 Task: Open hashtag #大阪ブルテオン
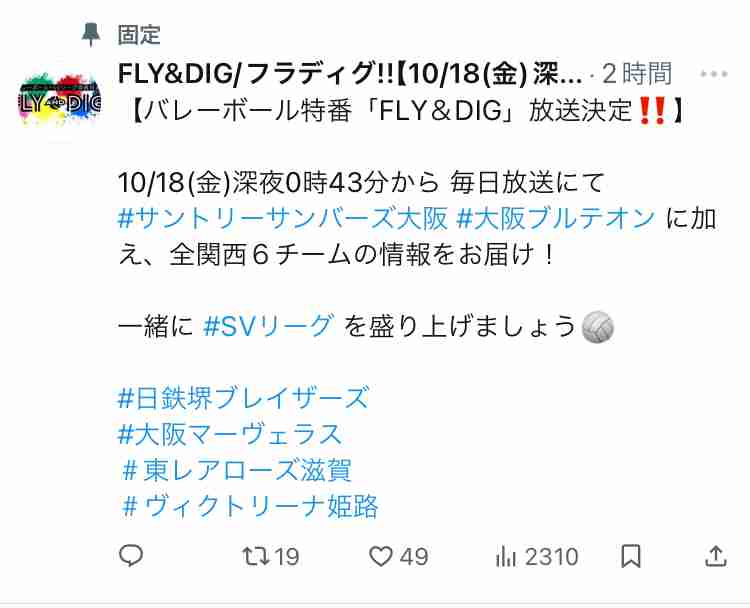coord(556,219)
